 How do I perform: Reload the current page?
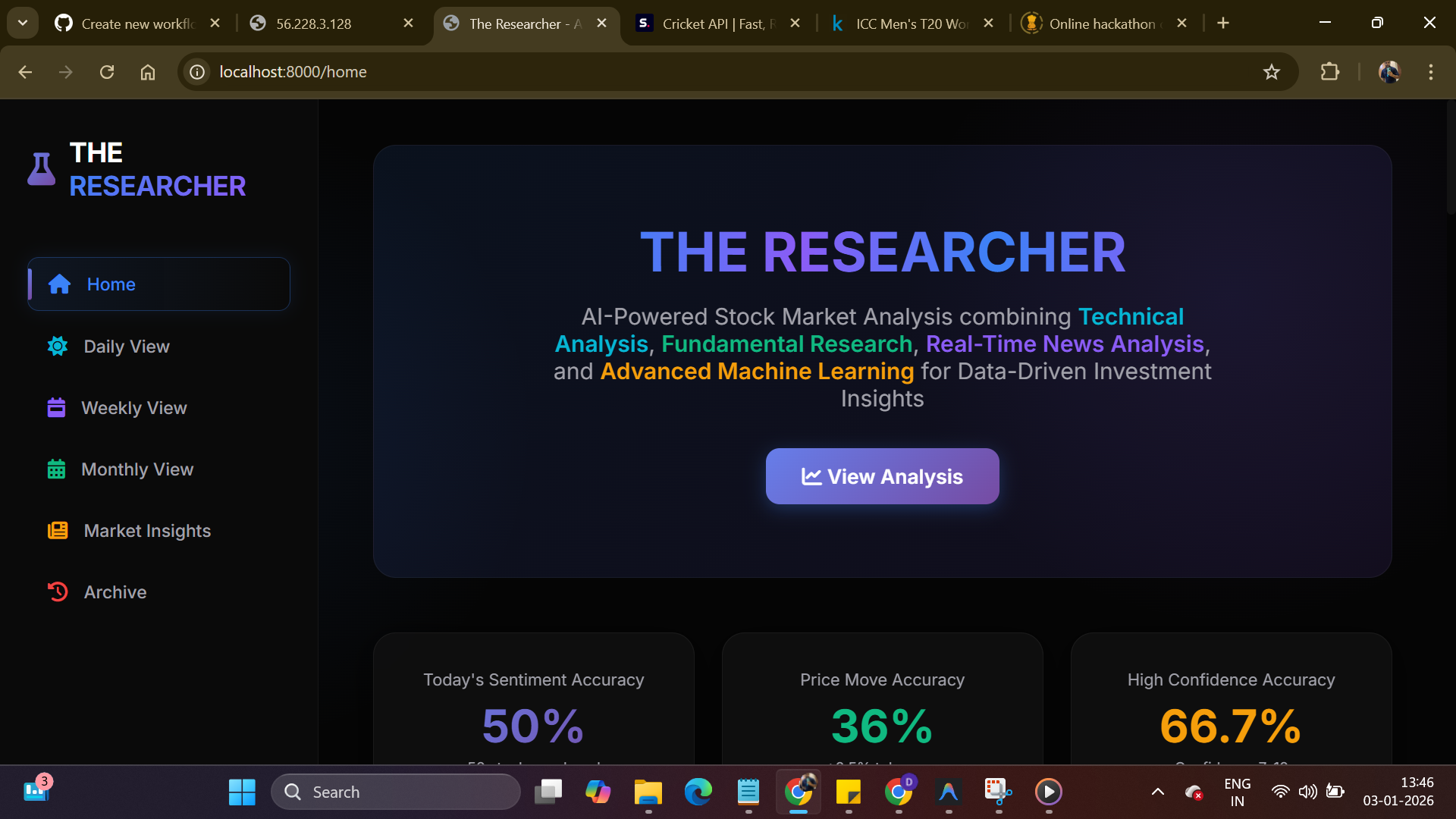[107, 72]
